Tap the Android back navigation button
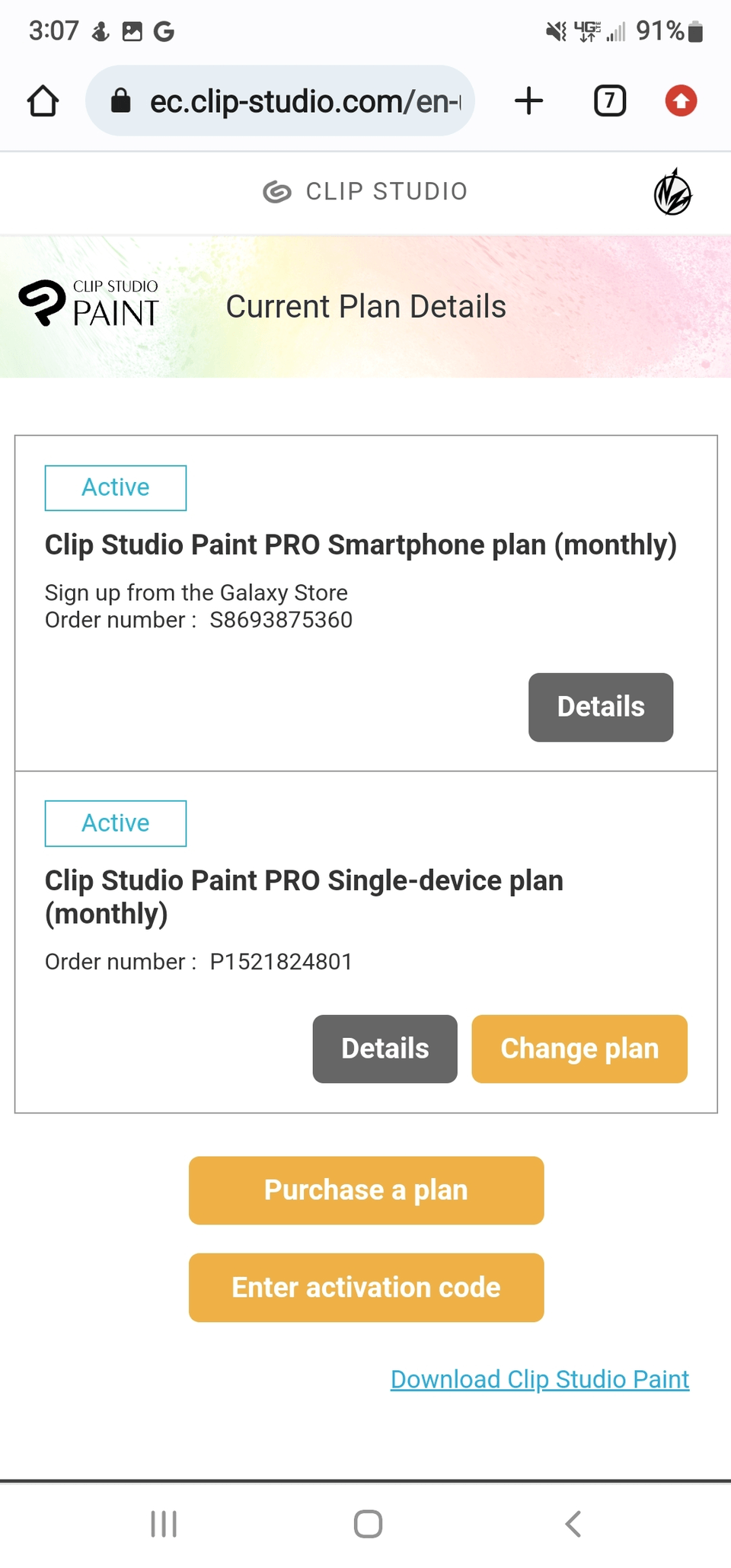The width and height of the screenshot is (731, 1568). click(572, 1524)
